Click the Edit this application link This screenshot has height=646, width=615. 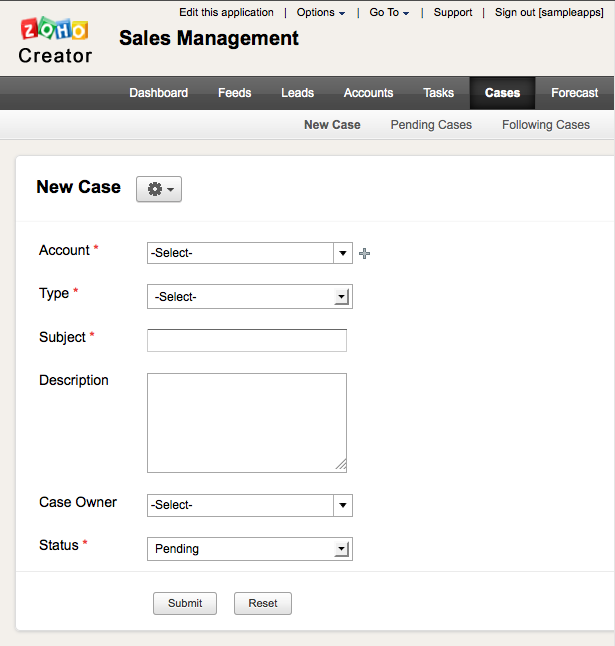click(226, 13)
